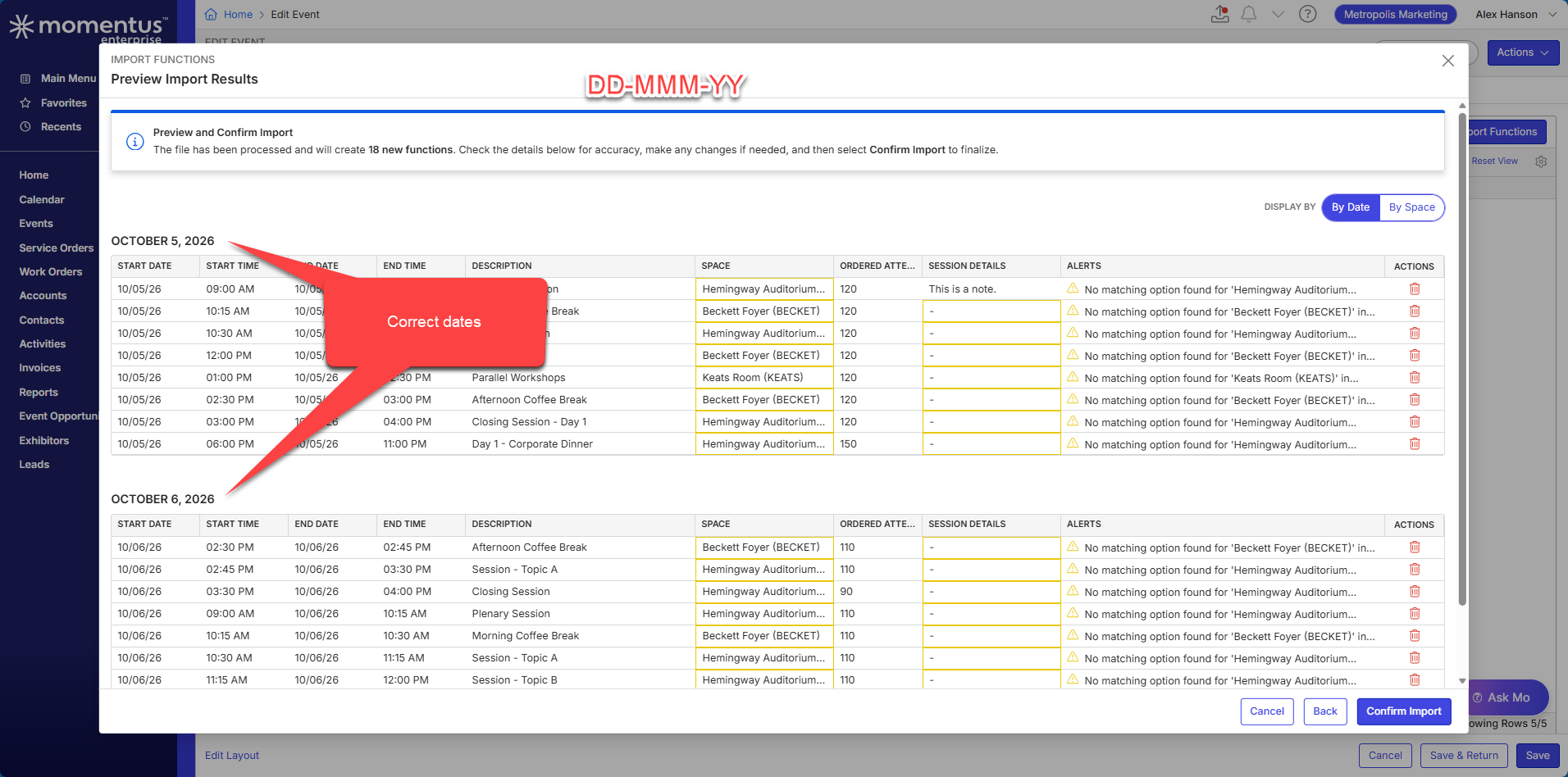Delete the 10:30 AM October 5 row
This screenshot has width=1568, height=777.
click(x=1415, y=334)
